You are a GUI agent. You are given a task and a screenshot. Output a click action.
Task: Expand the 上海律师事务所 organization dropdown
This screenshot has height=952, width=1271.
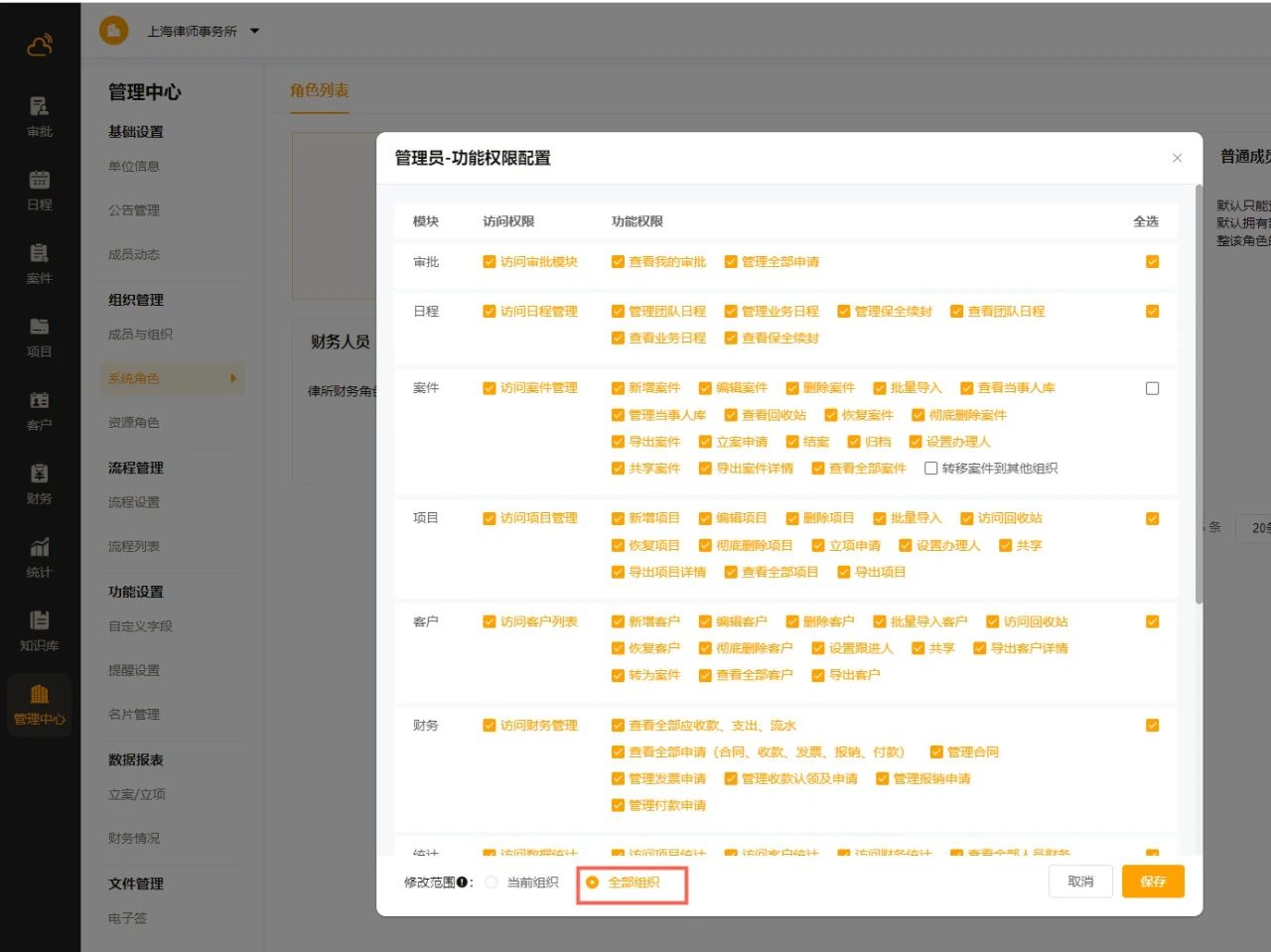pos(254,31)
